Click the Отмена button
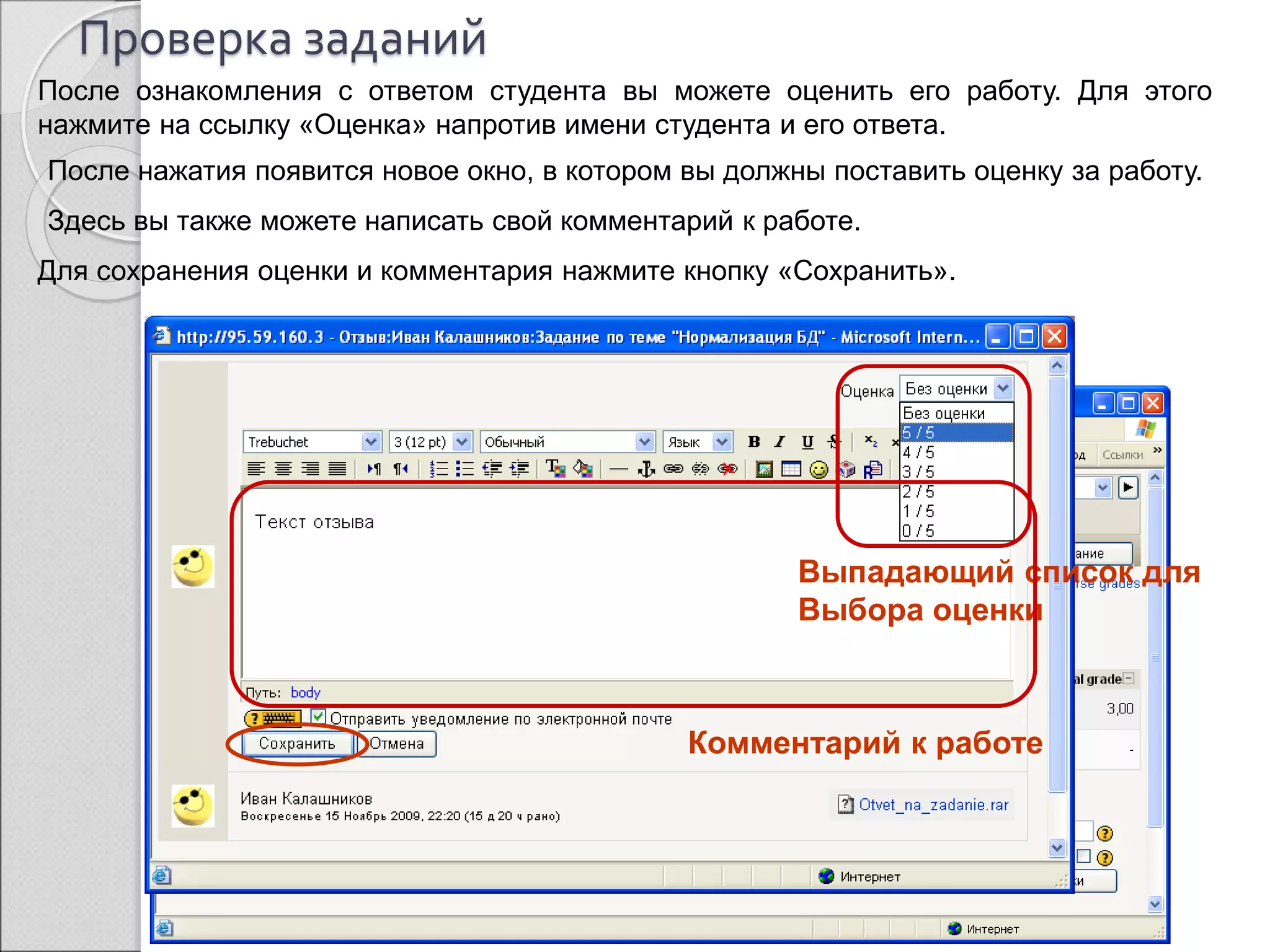 pyautogui.click(x=397, y=744)
